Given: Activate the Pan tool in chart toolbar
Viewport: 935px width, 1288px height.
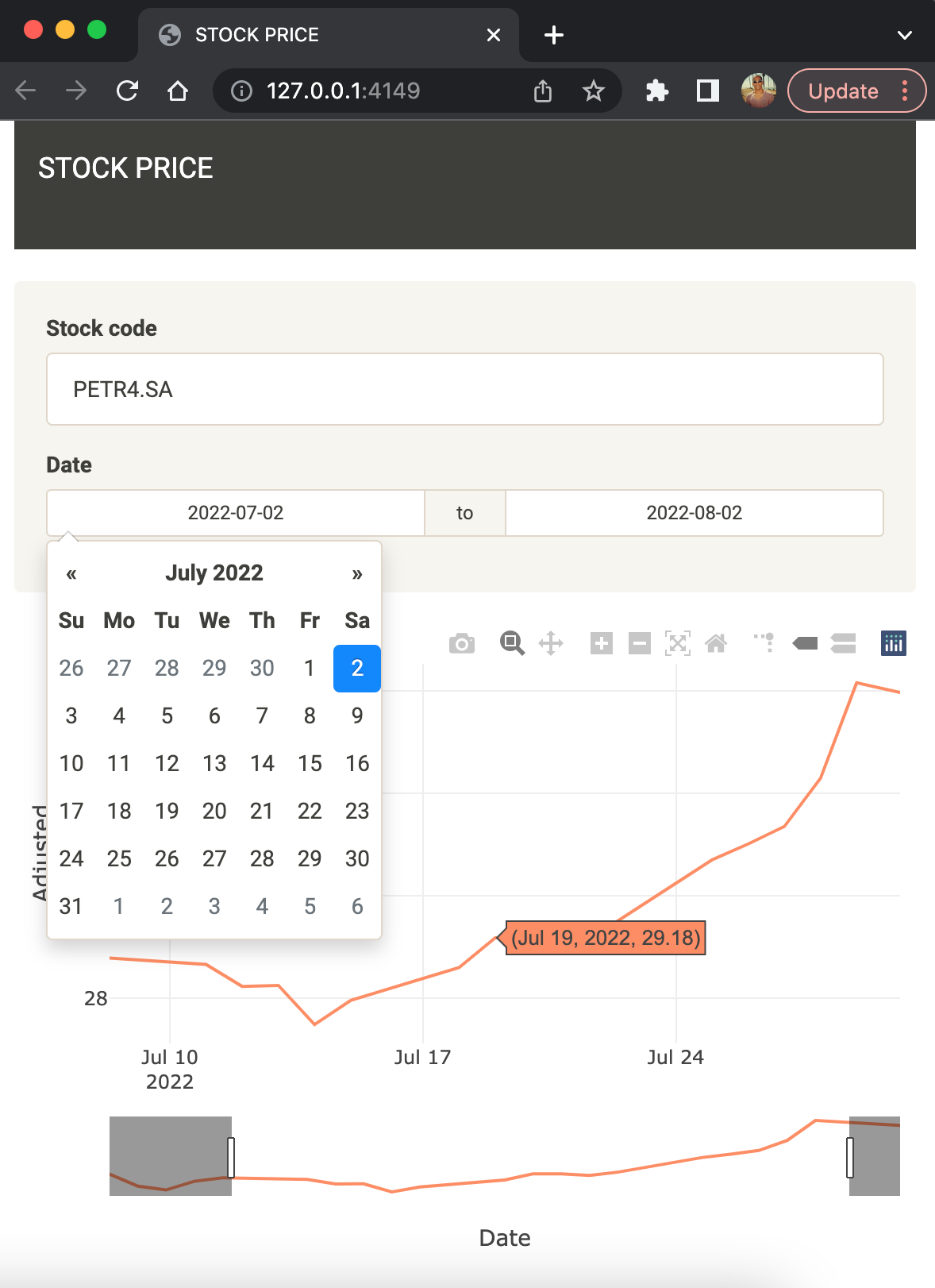Looking at the screenshot, I should click(x=551, y=643).
